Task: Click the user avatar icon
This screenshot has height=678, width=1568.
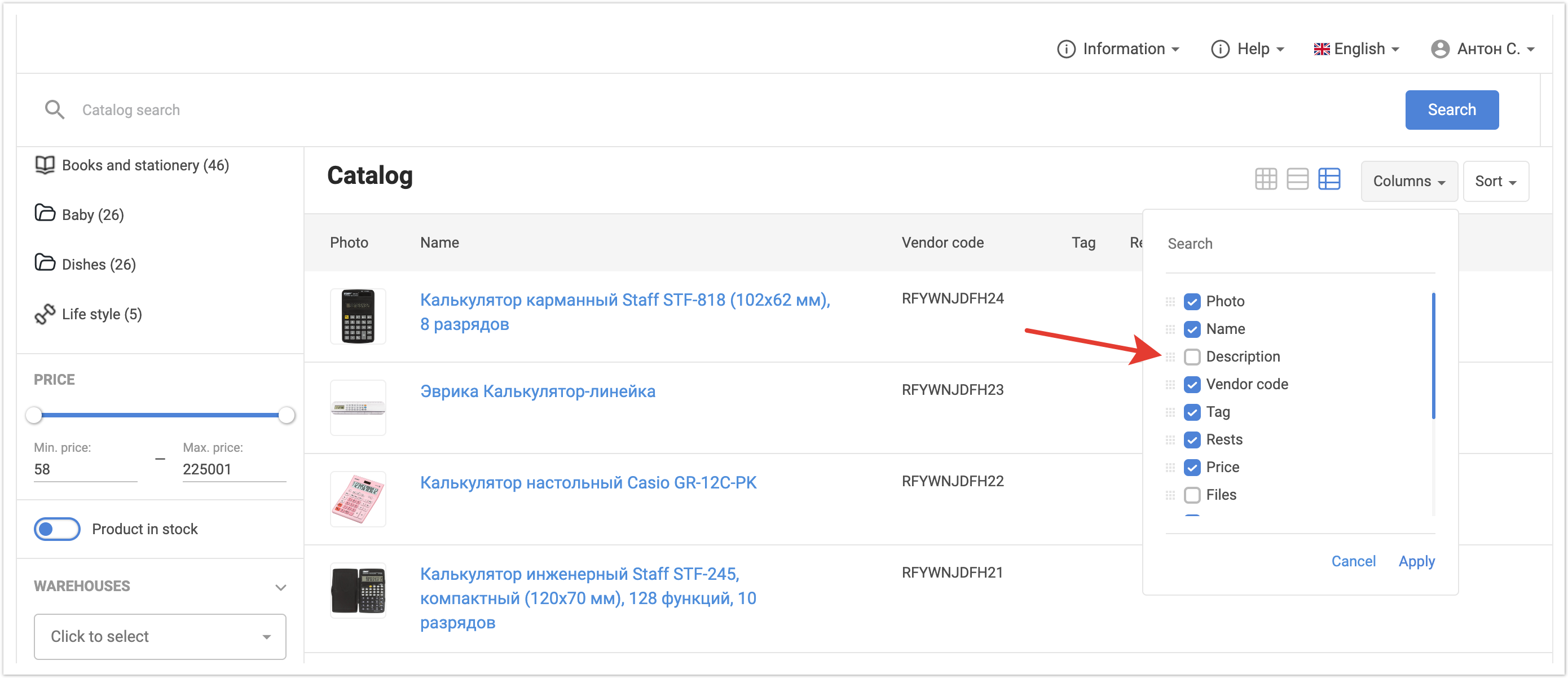Action: pos(1439,49)
